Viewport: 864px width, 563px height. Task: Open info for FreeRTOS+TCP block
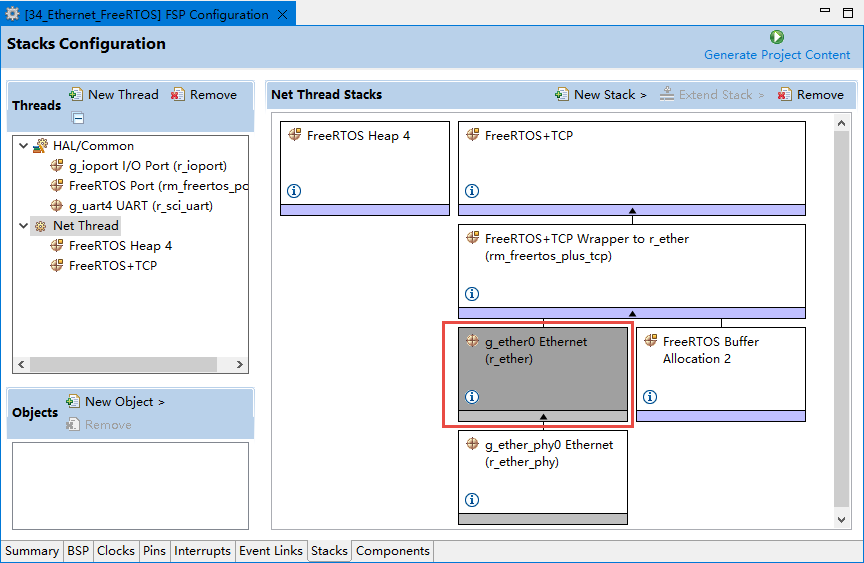pos(472,191)
